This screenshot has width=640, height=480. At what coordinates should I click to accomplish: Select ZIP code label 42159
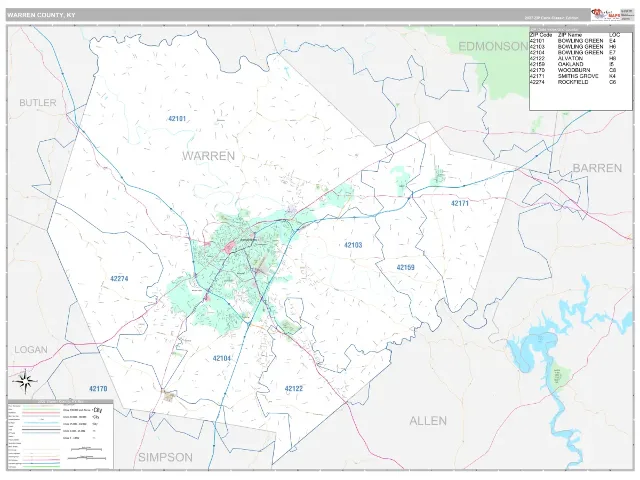point(406,267)
